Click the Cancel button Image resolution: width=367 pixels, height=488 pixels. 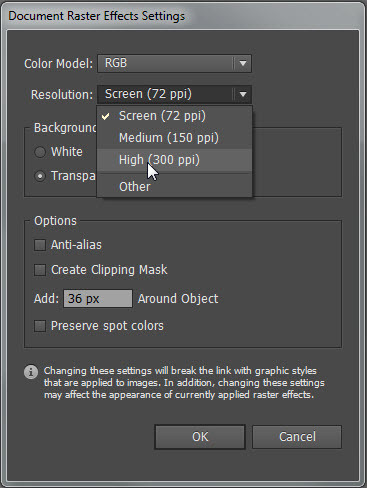297,437
